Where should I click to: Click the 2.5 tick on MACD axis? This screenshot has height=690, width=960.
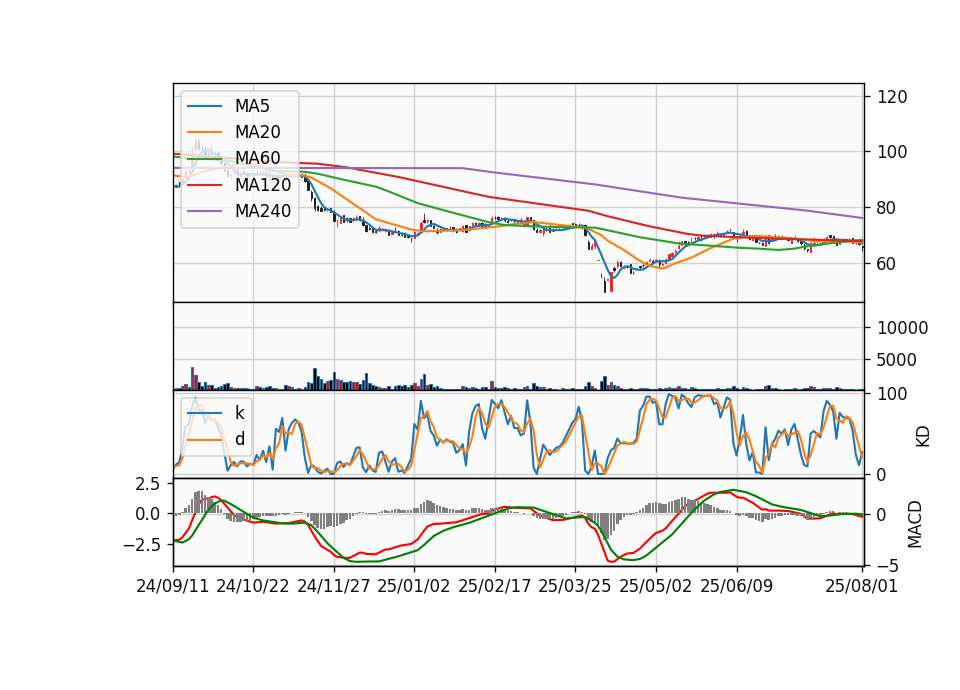tap(148, 484)
